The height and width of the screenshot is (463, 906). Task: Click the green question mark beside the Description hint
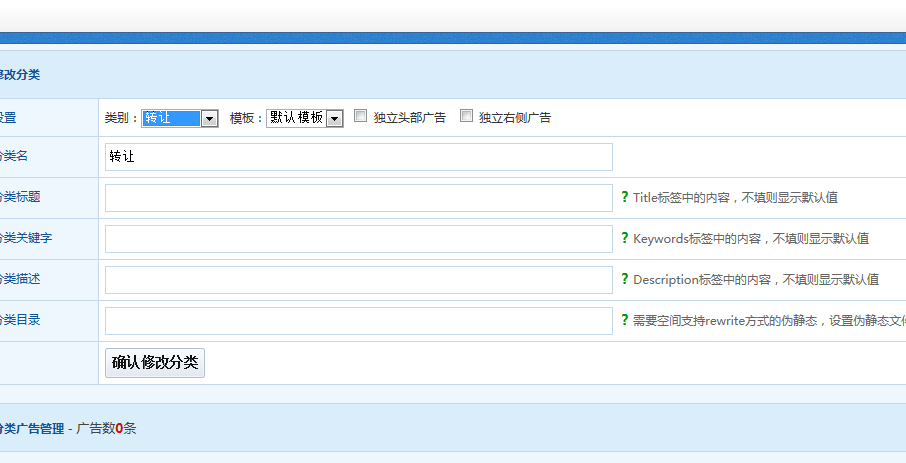[x=624, y=279]
